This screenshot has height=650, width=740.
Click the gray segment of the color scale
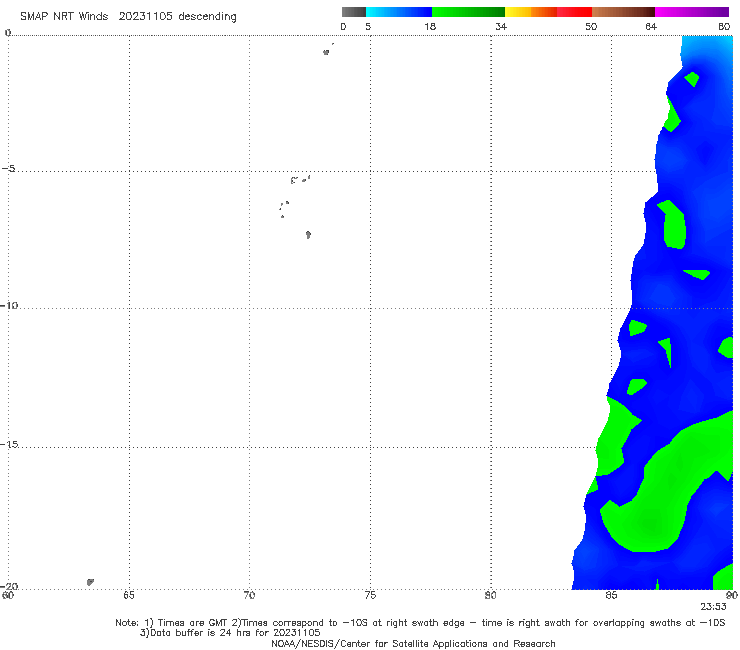click(354, 12)
